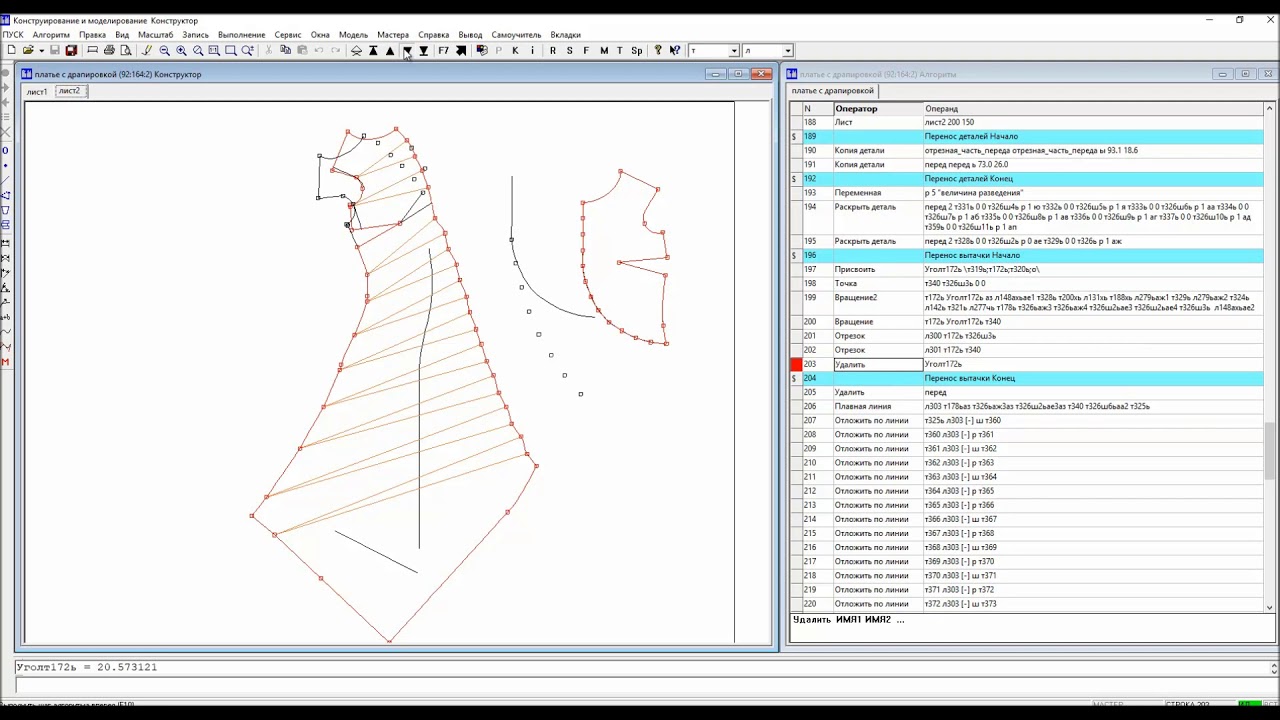
Task: Click the red marker on row 203
Action: click(796, 364)
